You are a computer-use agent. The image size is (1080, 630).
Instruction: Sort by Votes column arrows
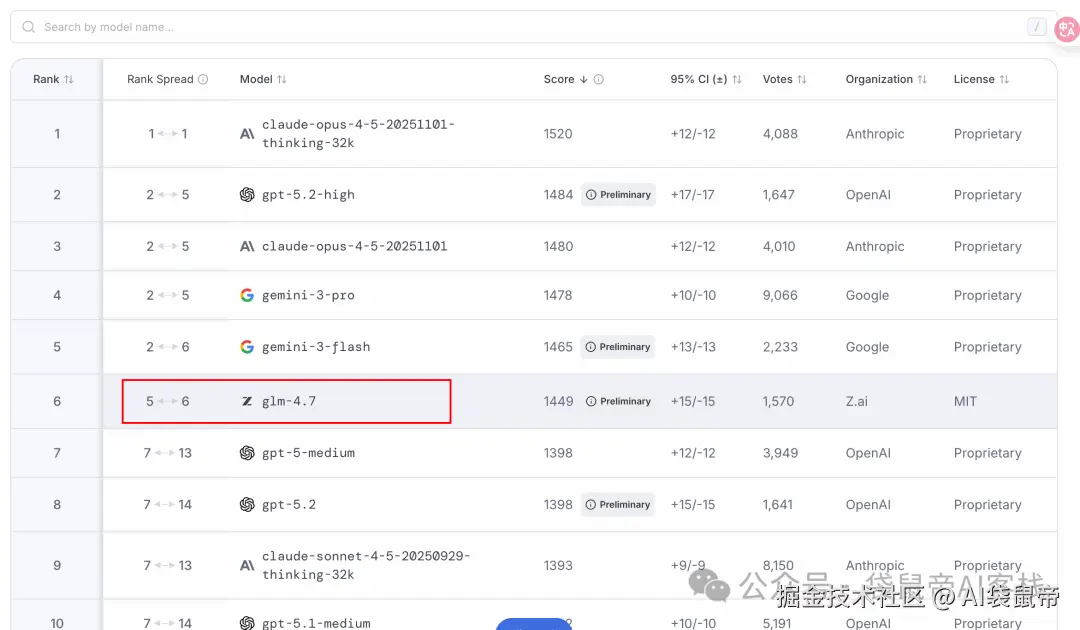pos(802,79)
